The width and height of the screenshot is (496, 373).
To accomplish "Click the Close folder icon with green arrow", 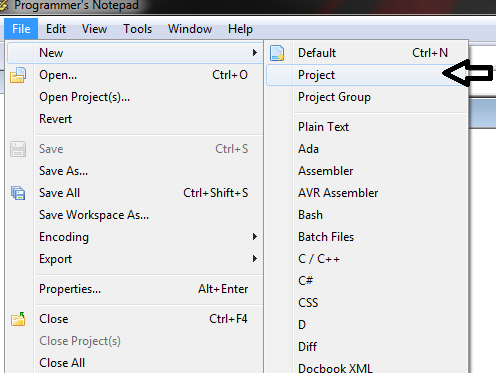I will pyautogui.click(x=18, y=319).
